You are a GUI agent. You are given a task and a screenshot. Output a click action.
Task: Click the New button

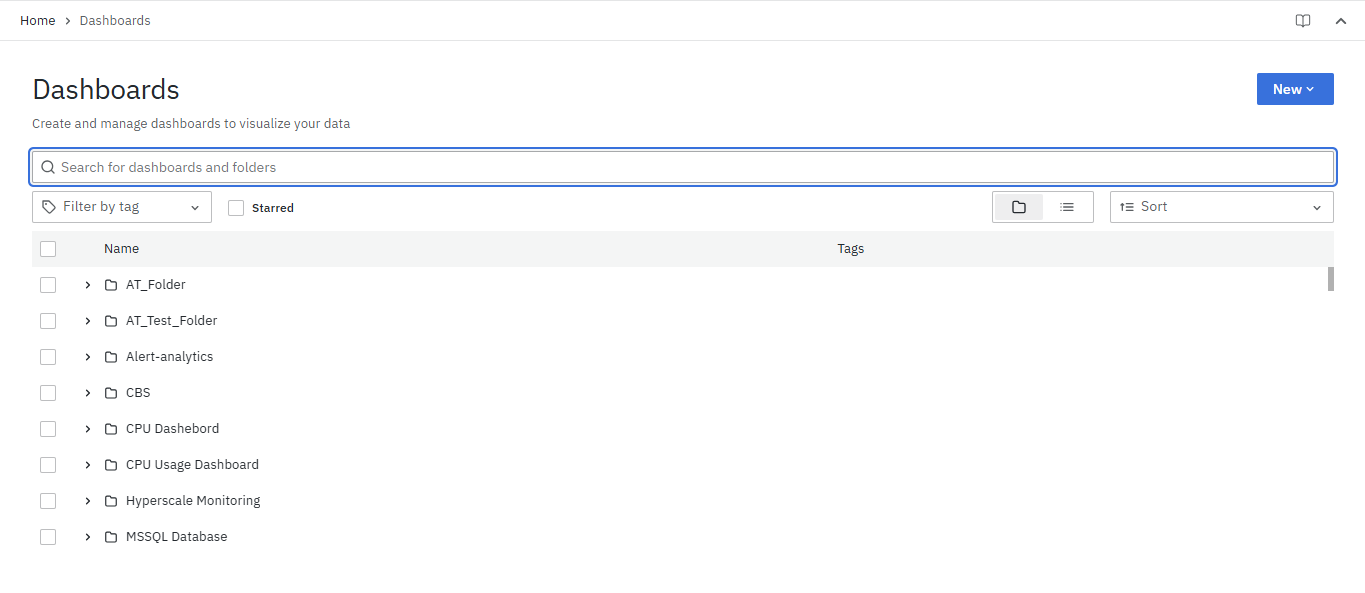tap(1294, 89)
